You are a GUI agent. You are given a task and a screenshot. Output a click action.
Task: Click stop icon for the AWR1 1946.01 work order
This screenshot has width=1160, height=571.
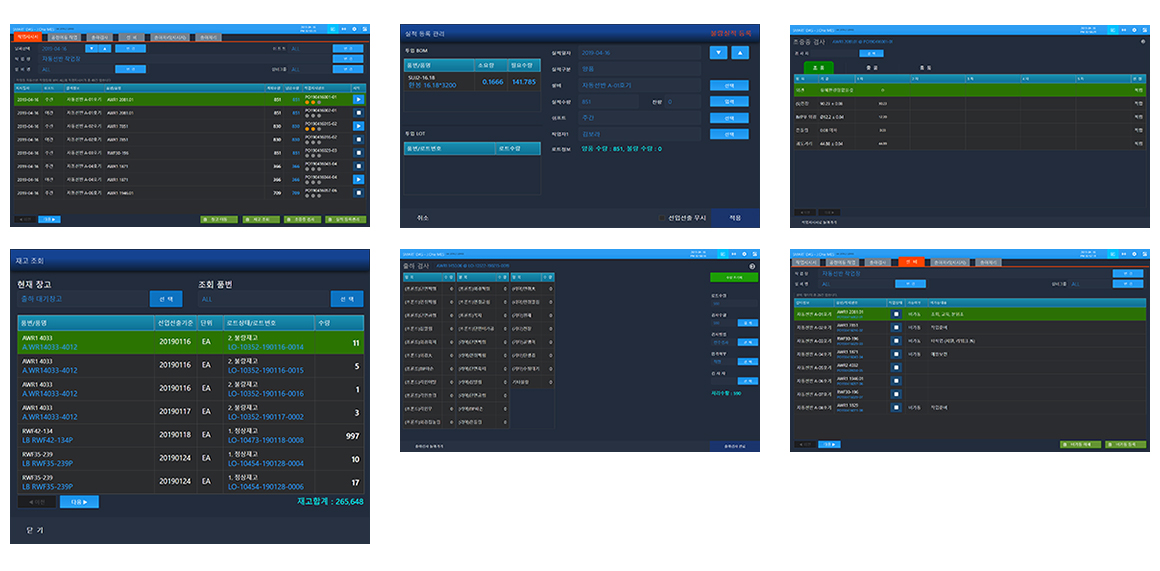[x=359, y=192]
